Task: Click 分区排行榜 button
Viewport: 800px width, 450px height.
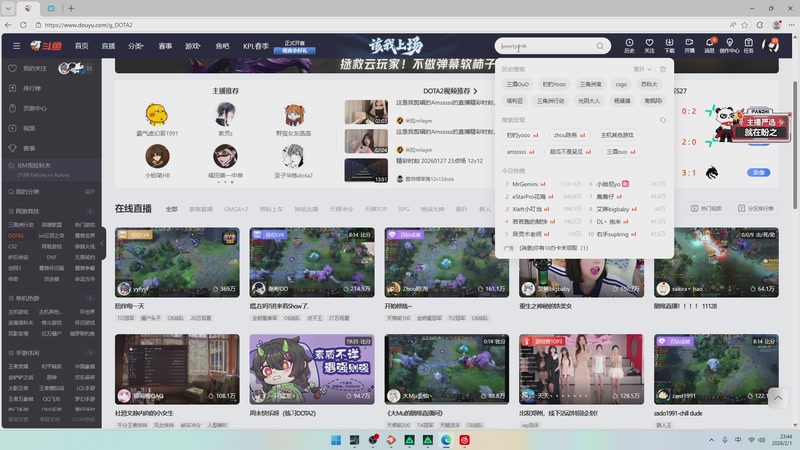Action: (755, 208)
